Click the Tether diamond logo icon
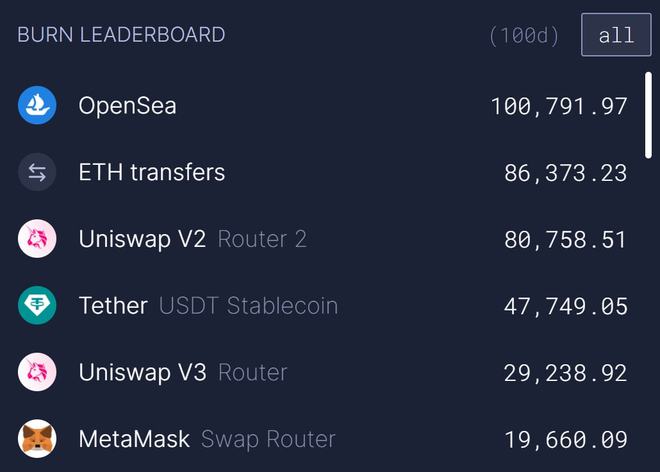Image resolution: width=660 pixels, height=472 pixels. (x=37, y=305)
